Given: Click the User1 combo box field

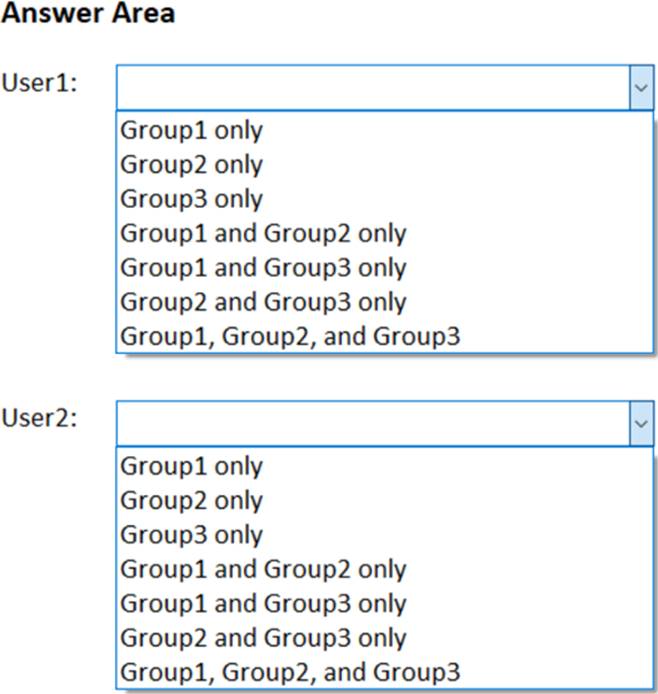Looking at the screenshot, I should [x=385, y=88].
